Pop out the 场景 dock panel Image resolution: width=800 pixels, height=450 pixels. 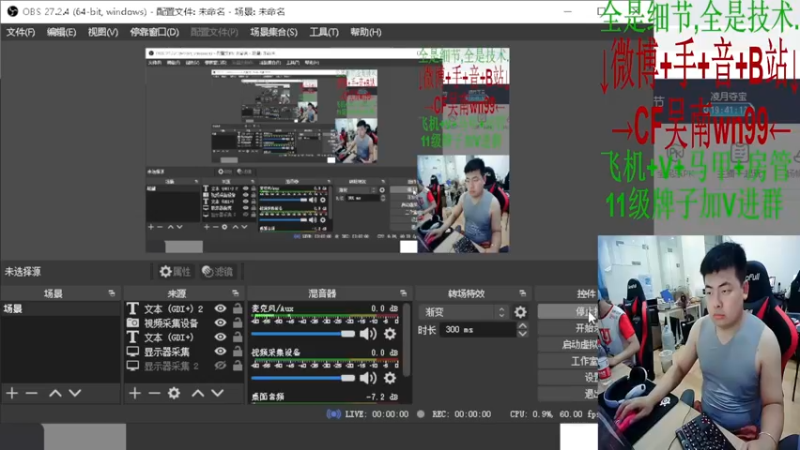coord(112,293)
